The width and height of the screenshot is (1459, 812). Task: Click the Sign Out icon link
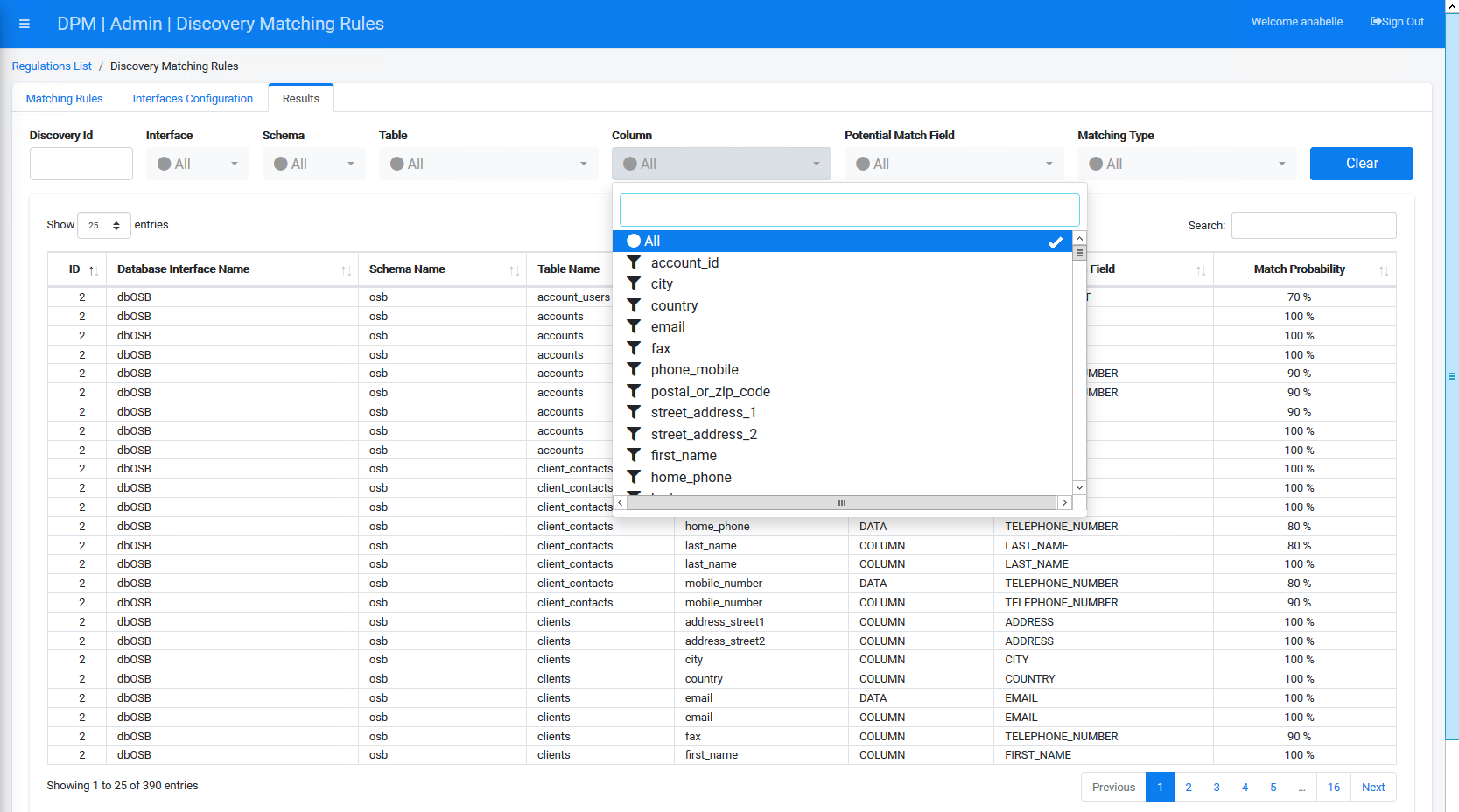[x=1397, y=22]
